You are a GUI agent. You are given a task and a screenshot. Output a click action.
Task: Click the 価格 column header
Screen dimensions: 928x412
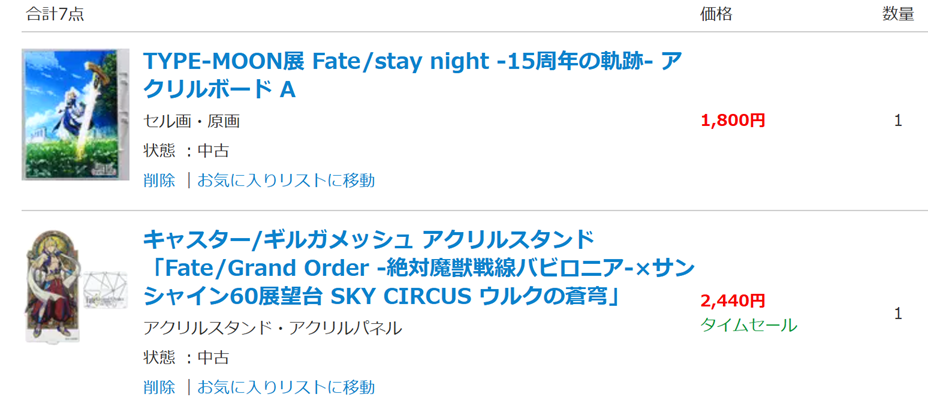click(717, 14)
